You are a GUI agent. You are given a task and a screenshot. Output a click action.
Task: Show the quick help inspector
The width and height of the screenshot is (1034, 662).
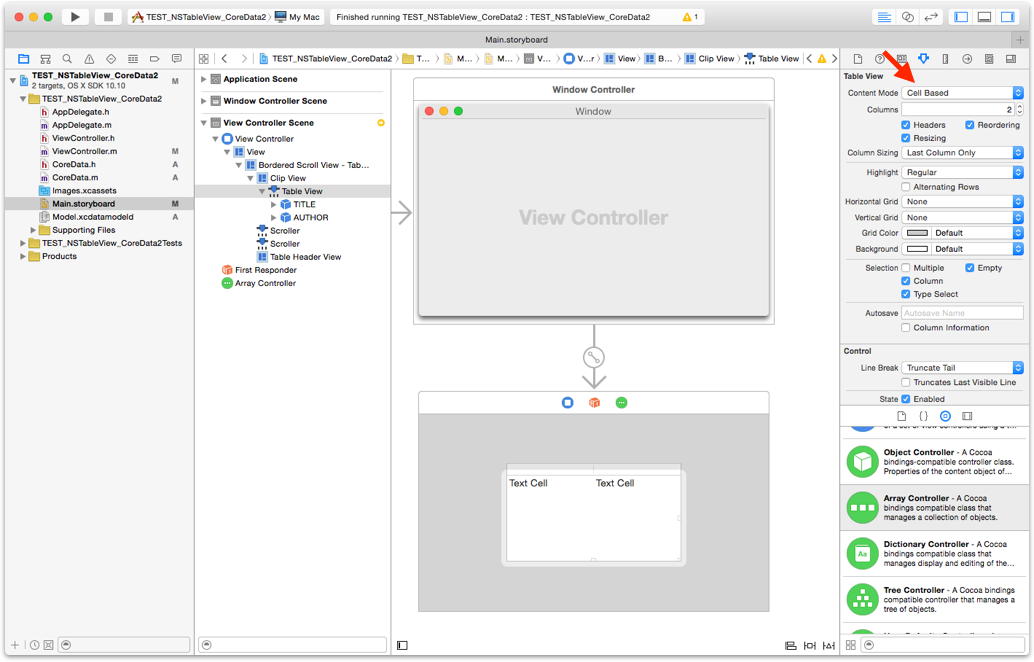click(x=880, y=59)
